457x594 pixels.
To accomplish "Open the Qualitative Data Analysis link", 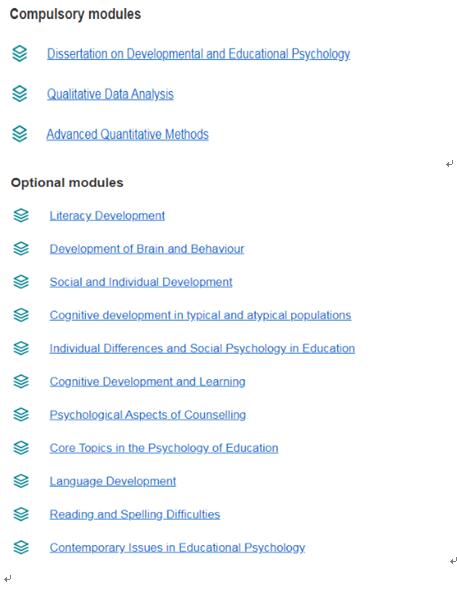I will pos(110,94).
